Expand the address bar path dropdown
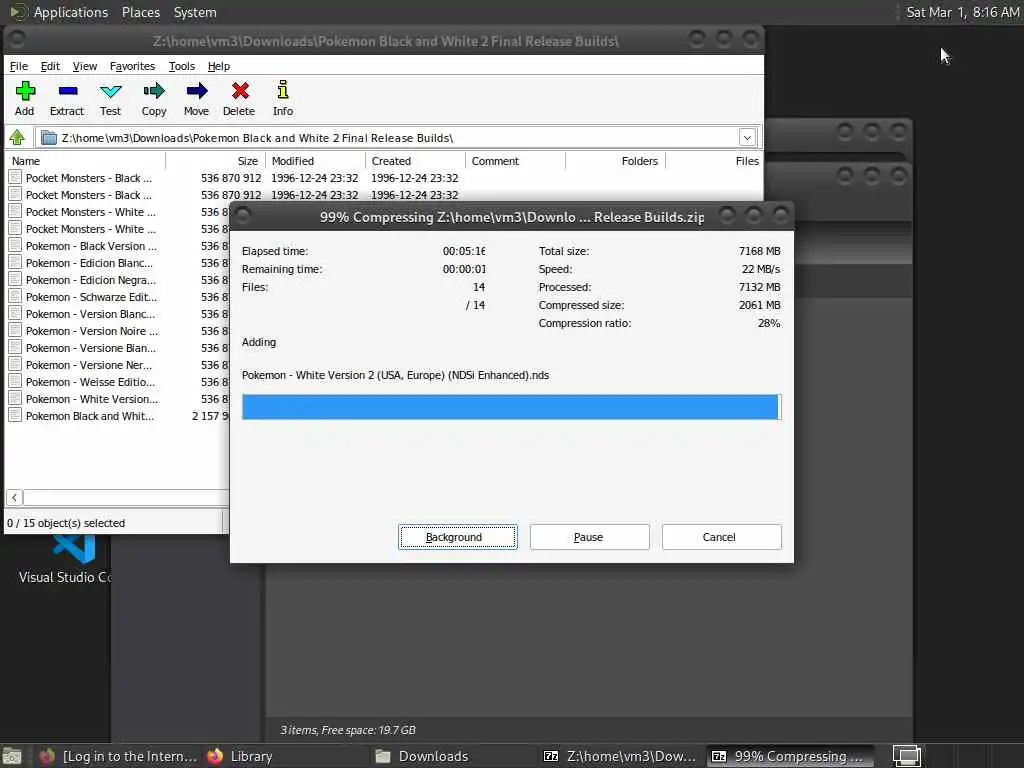1024x768 pixels. tap(747, 138)
